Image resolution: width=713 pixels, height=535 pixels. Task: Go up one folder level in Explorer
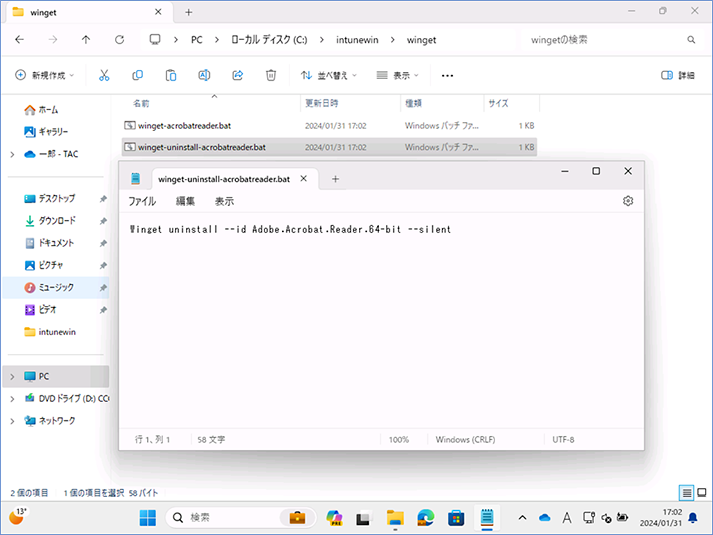pos(86,40)
